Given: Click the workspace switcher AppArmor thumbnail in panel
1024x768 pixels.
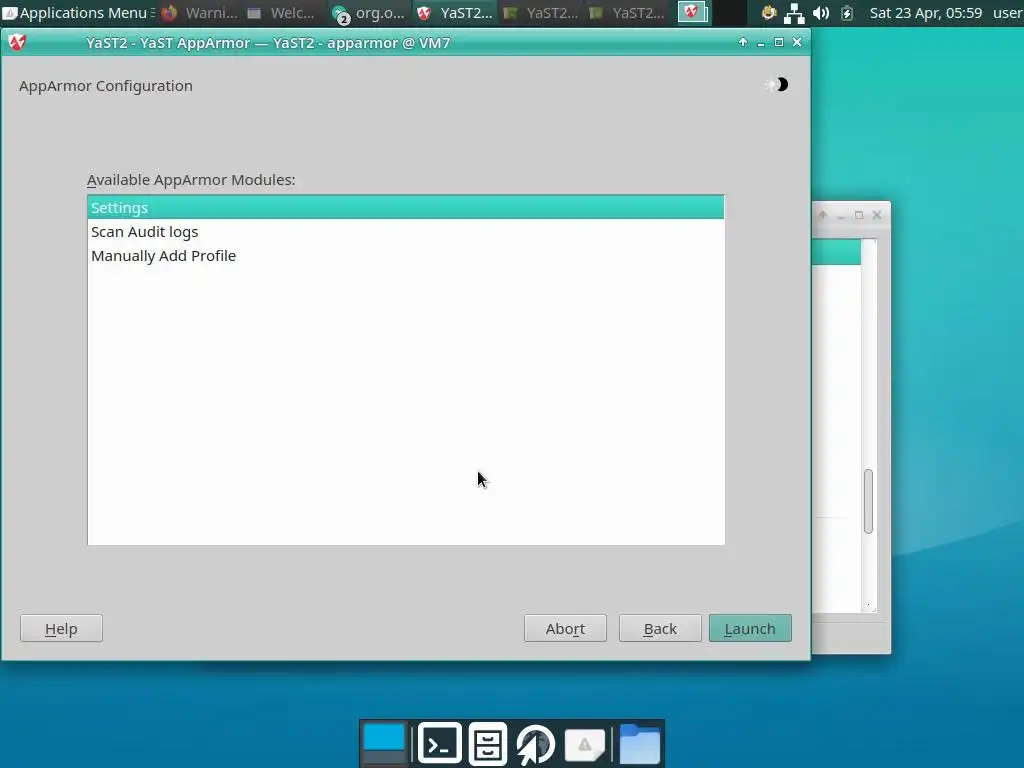Looking at the screenshot, I should (x=693, y=12).
